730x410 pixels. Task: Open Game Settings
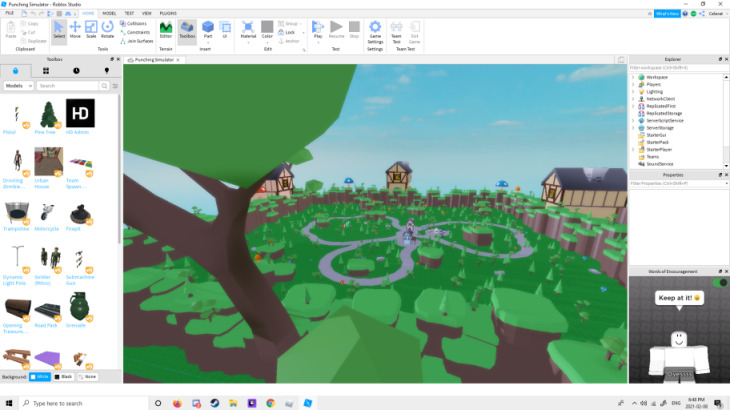pos(375,32)
